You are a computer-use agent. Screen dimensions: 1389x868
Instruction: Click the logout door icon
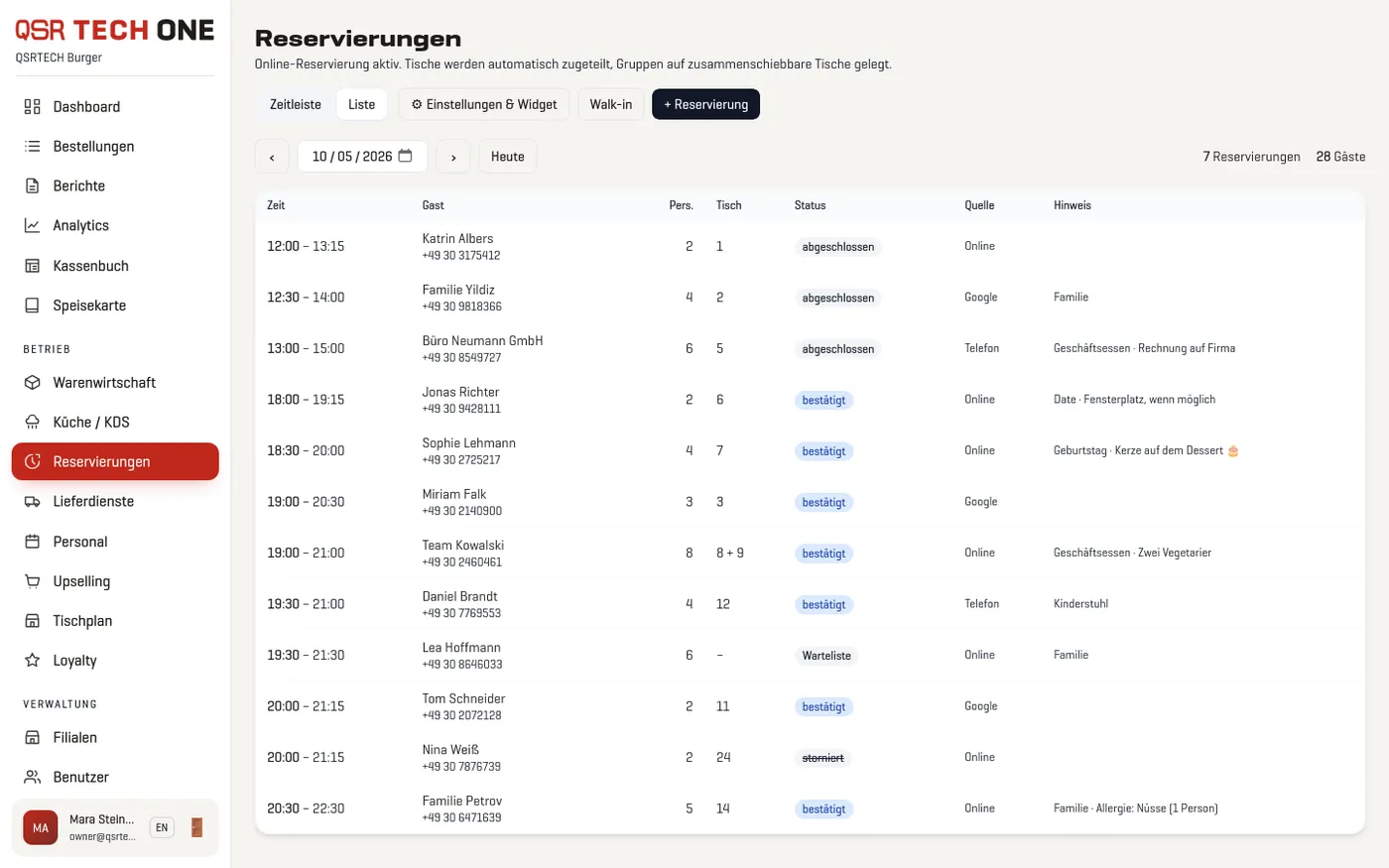point(196,827)
